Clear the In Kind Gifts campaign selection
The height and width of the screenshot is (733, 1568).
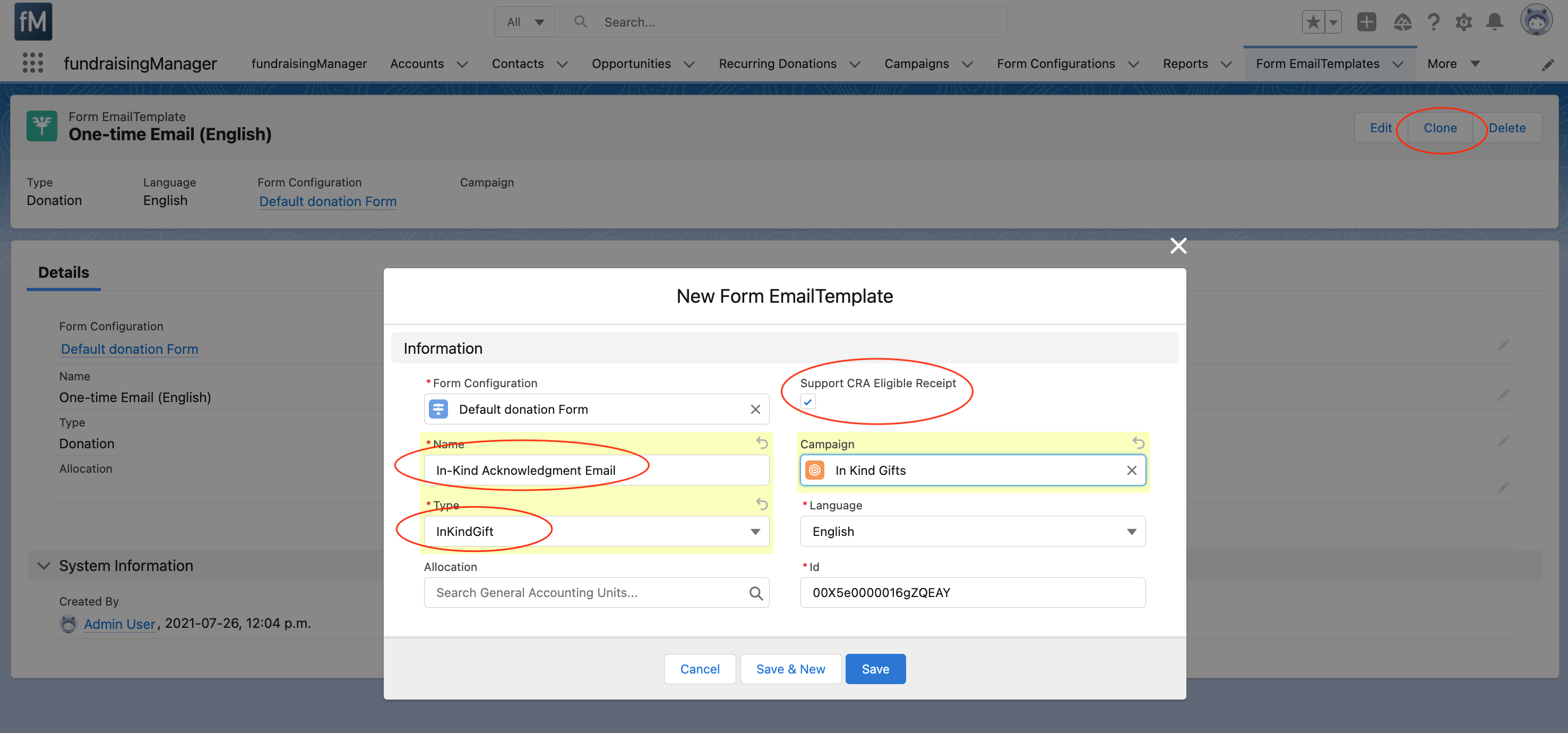click(1132, 471)
